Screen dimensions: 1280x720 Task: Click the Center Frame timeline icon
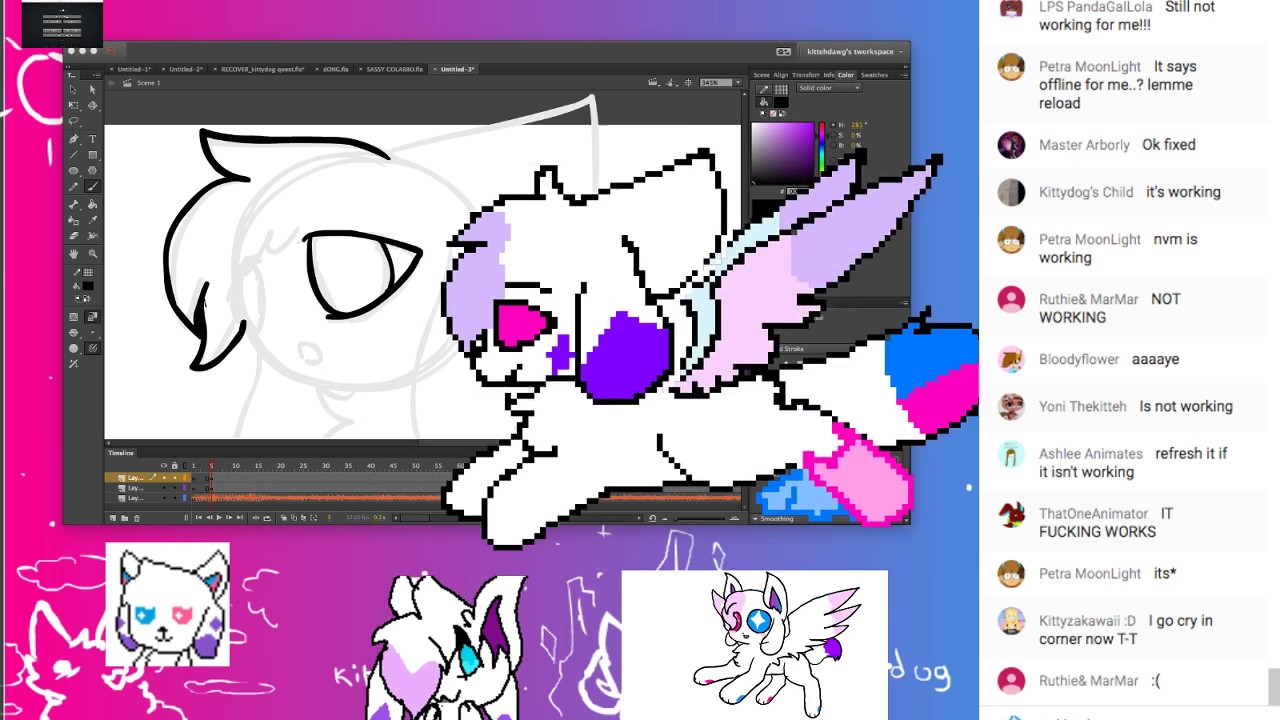coord(255,517)
